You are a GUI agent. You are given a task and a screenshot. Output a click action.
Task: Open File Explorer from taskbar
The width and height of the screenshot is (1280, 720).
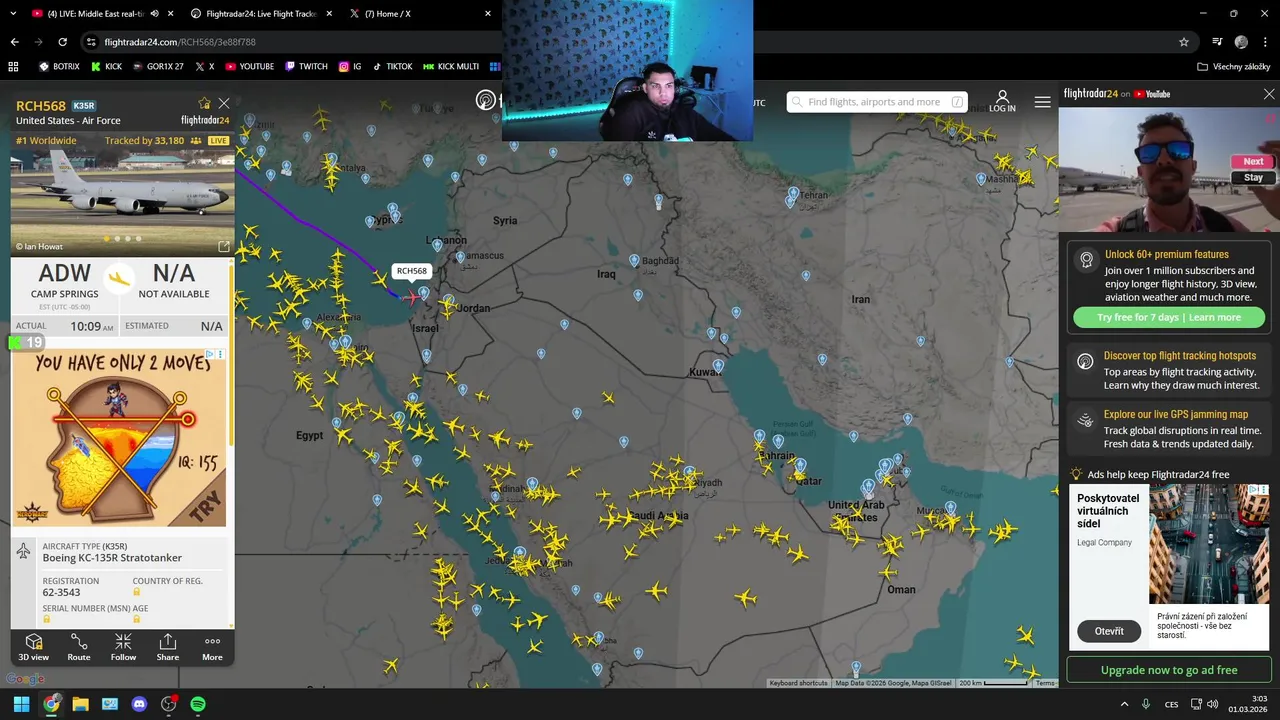click(x=80, y=704)
